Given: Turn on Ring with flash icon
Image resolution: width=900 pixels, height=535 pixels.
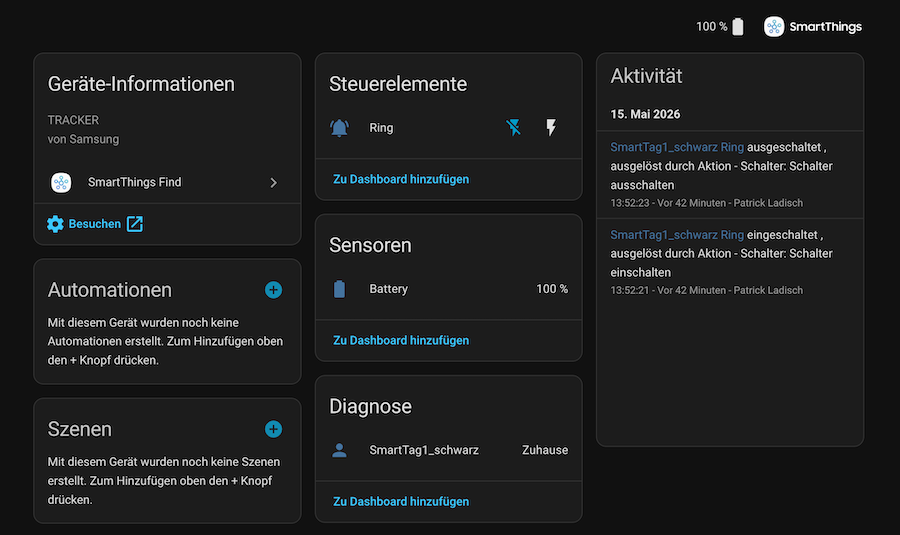Looking at the screenshot, I should [551, 127].
